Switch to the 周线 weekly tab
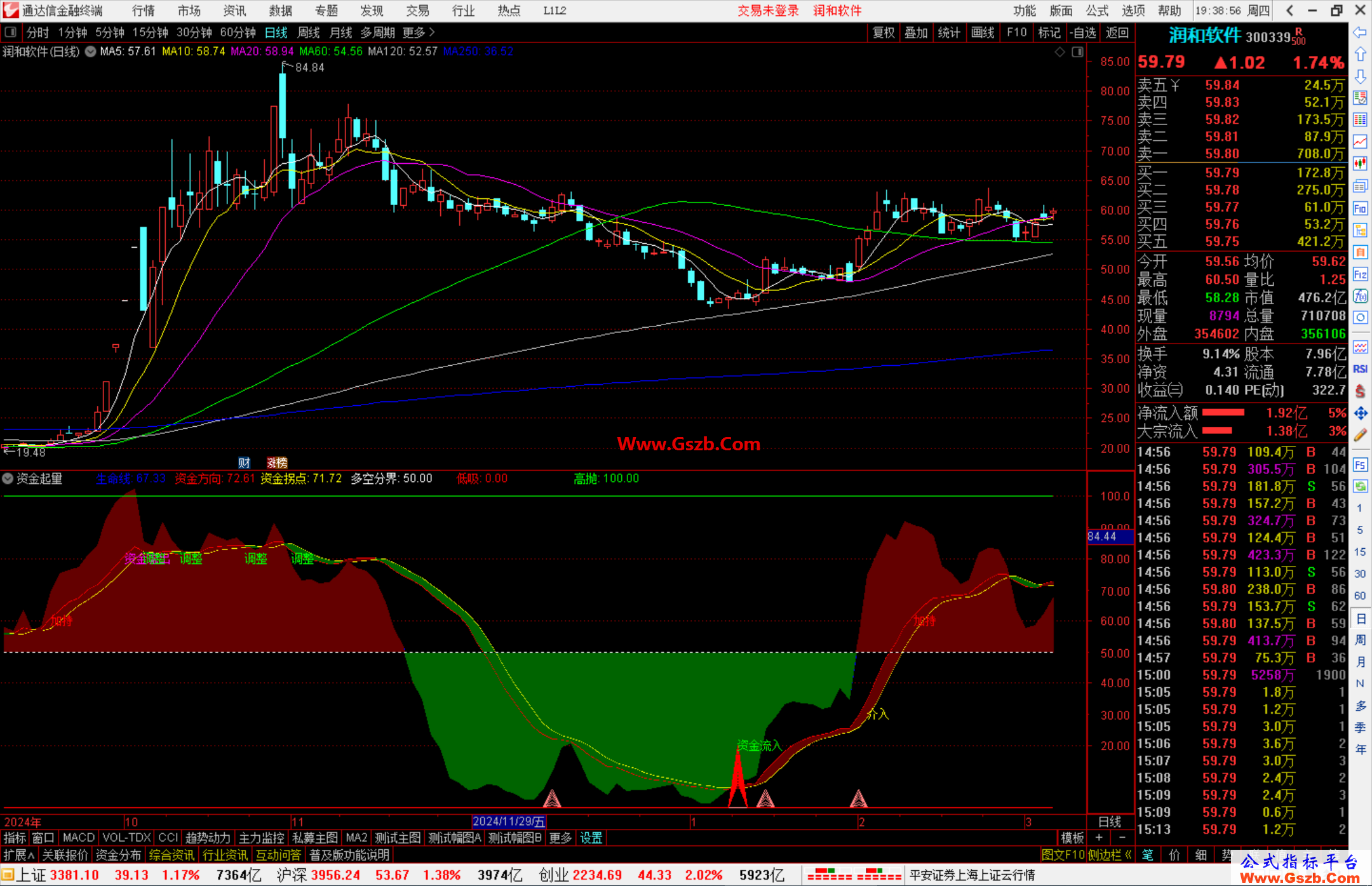This screenshot has width=1372, height=886. click(308, 32)
